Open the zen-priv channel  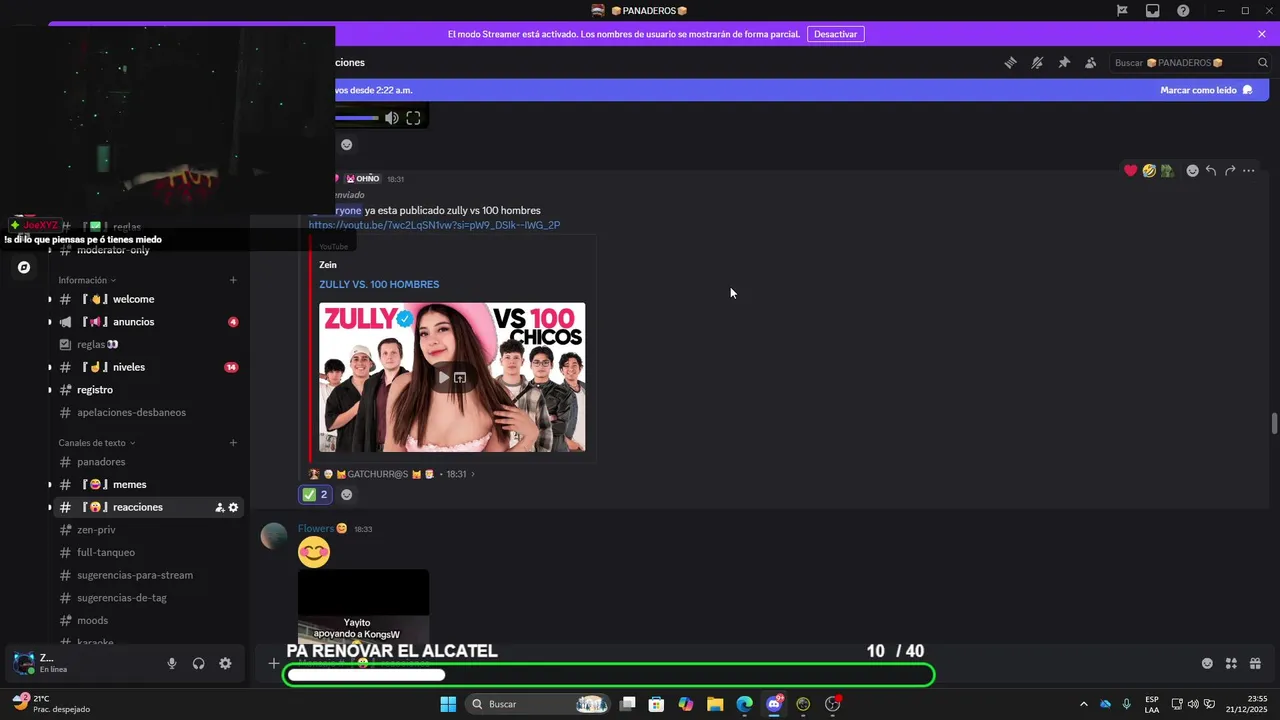pos(148,530)
